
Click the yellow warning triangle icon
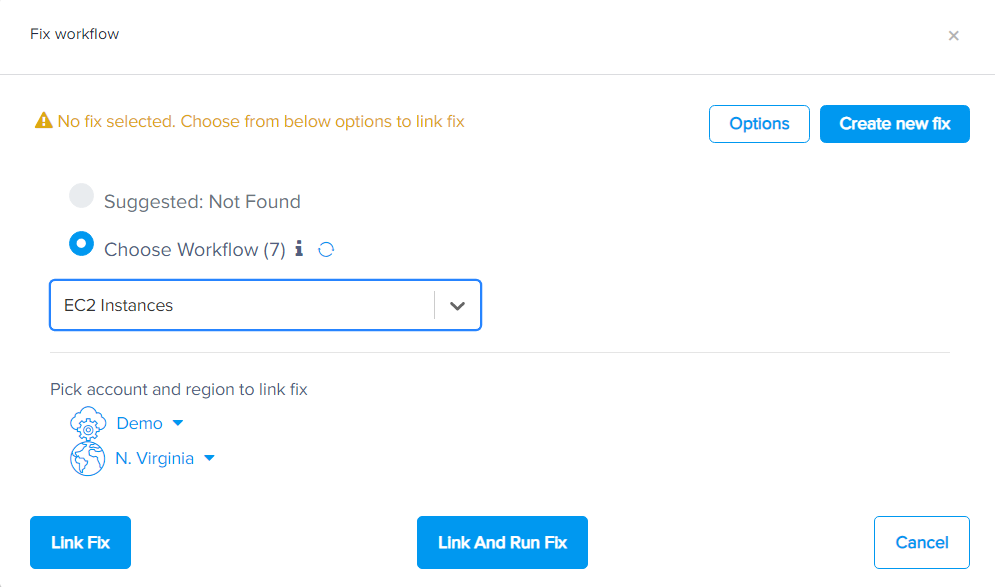coord(43,121)
